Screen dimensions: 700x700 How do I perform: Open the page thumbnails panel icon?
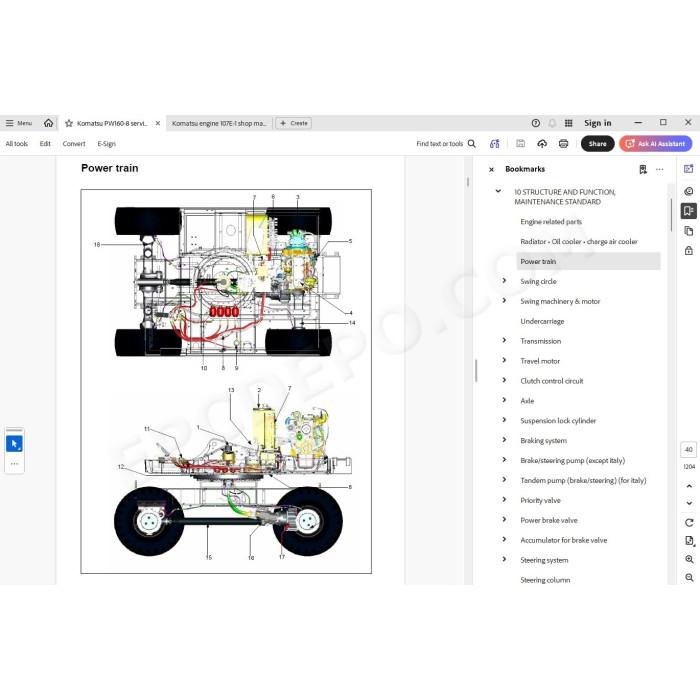click(688, 231)
